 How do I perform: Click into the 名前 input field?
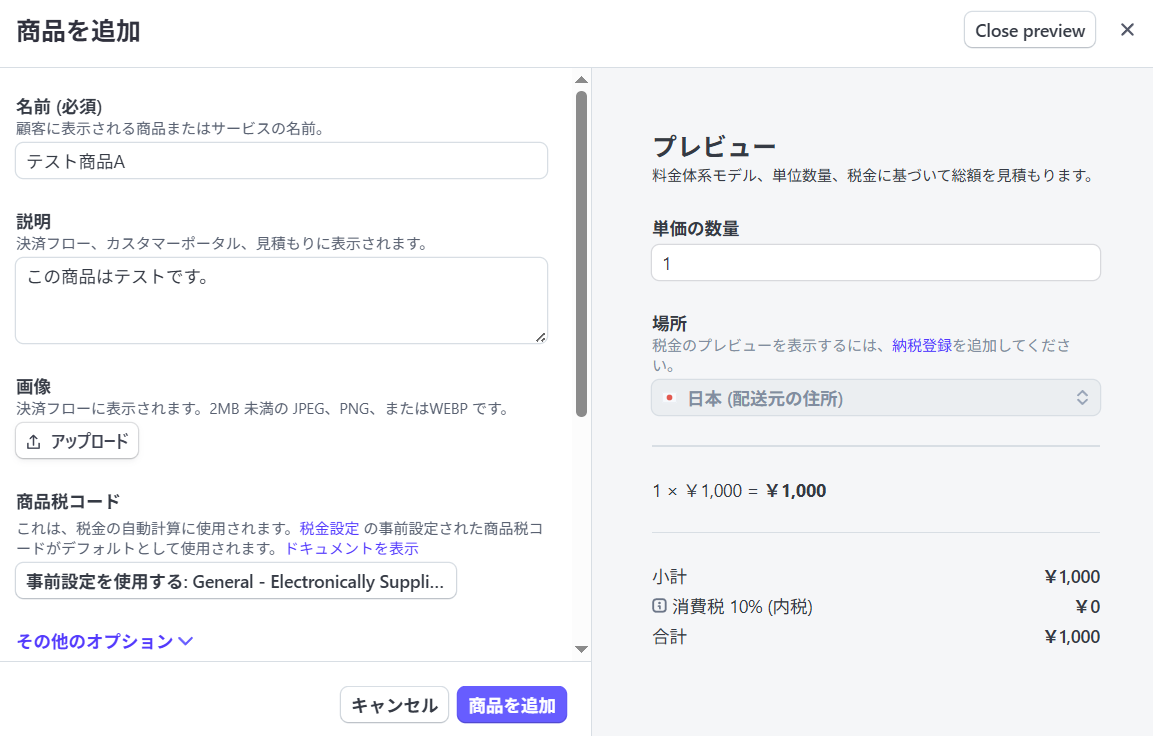pos(281,161)
